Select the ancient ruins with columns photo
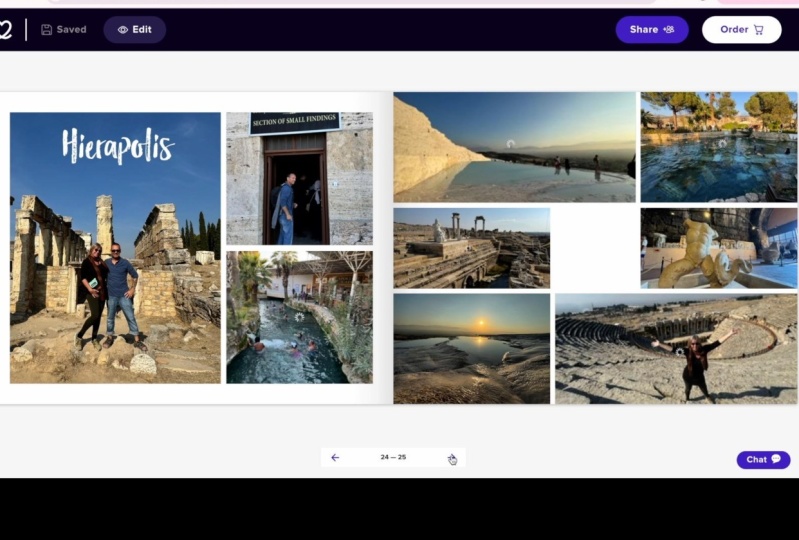 472,248
